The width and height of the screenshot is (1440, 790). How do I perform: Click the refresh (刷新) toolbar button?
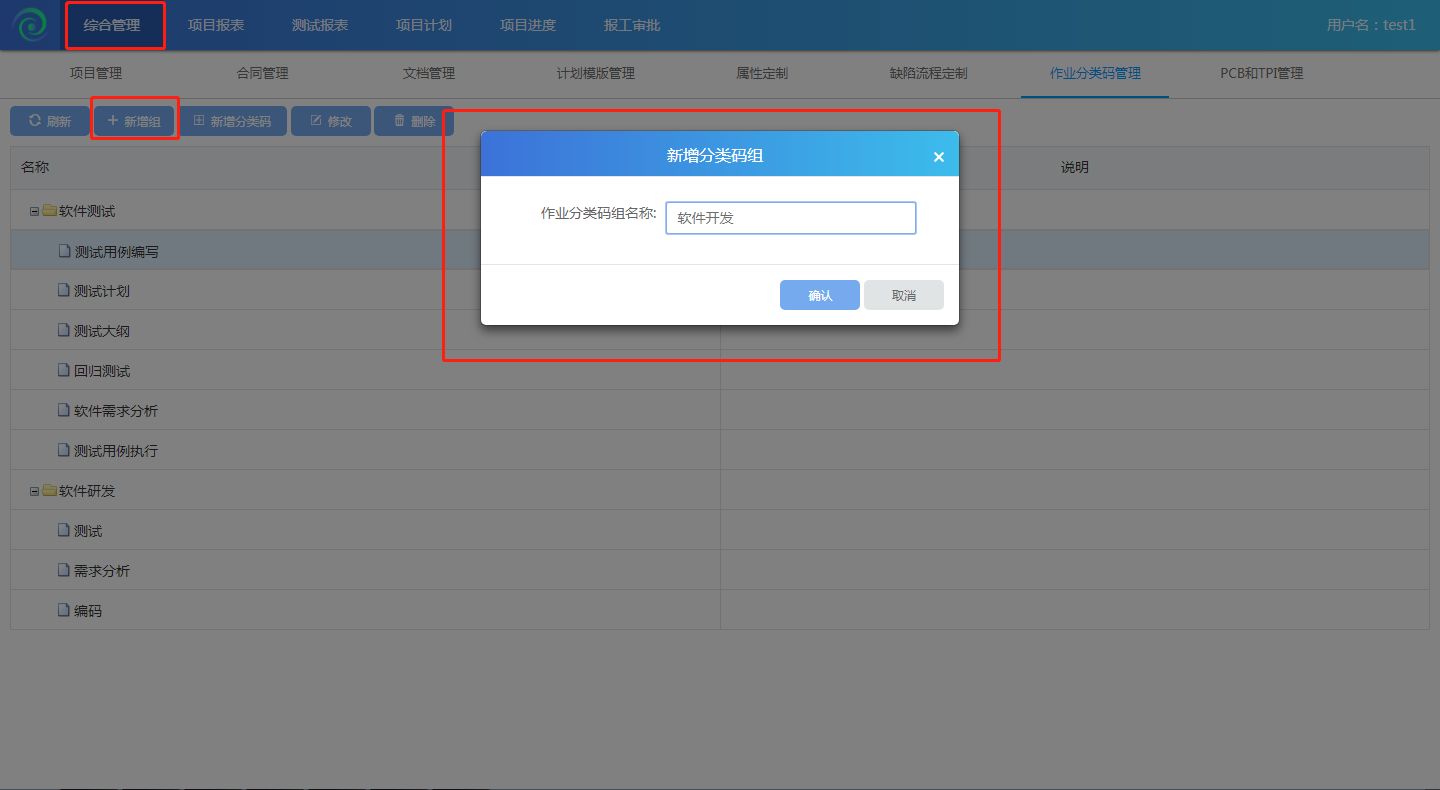[49, 121]
